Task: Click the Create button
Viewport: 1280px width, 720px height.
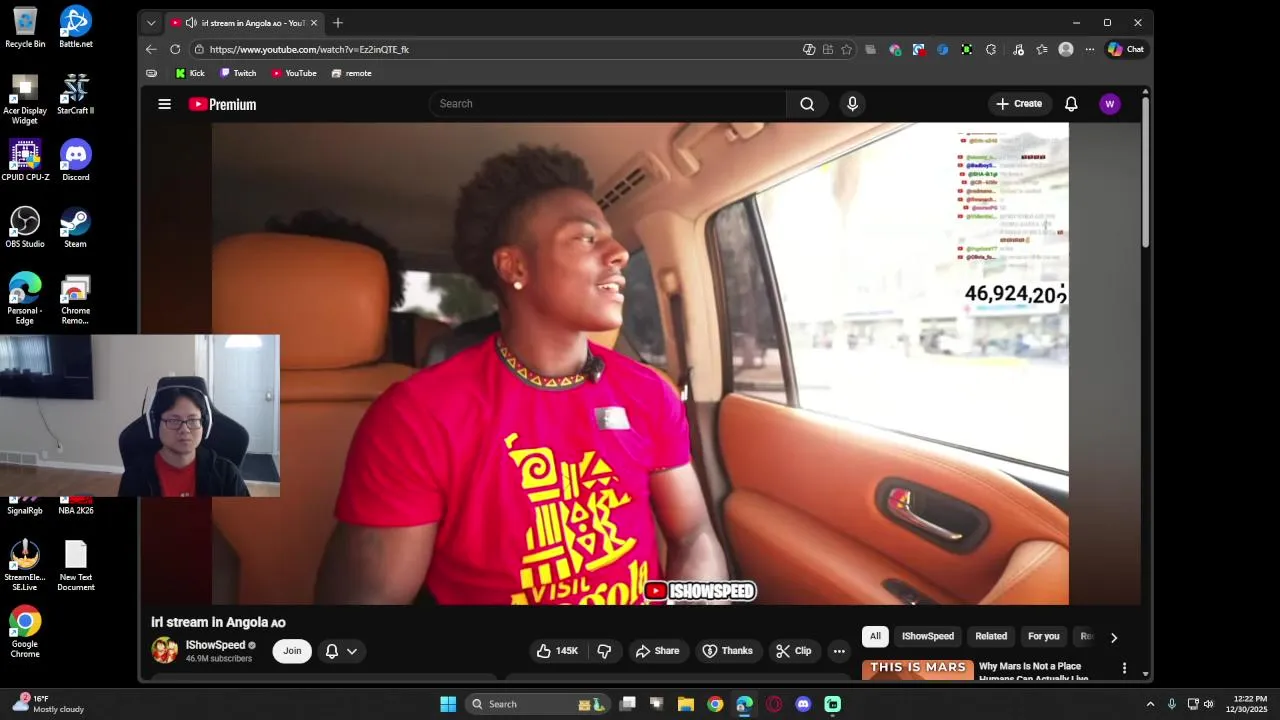Action: (1018, 104)
